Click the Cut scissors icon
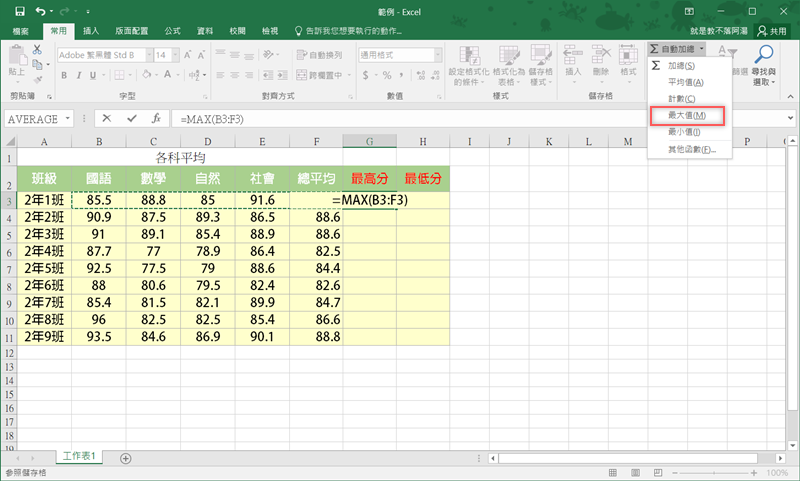 (37, 48)
